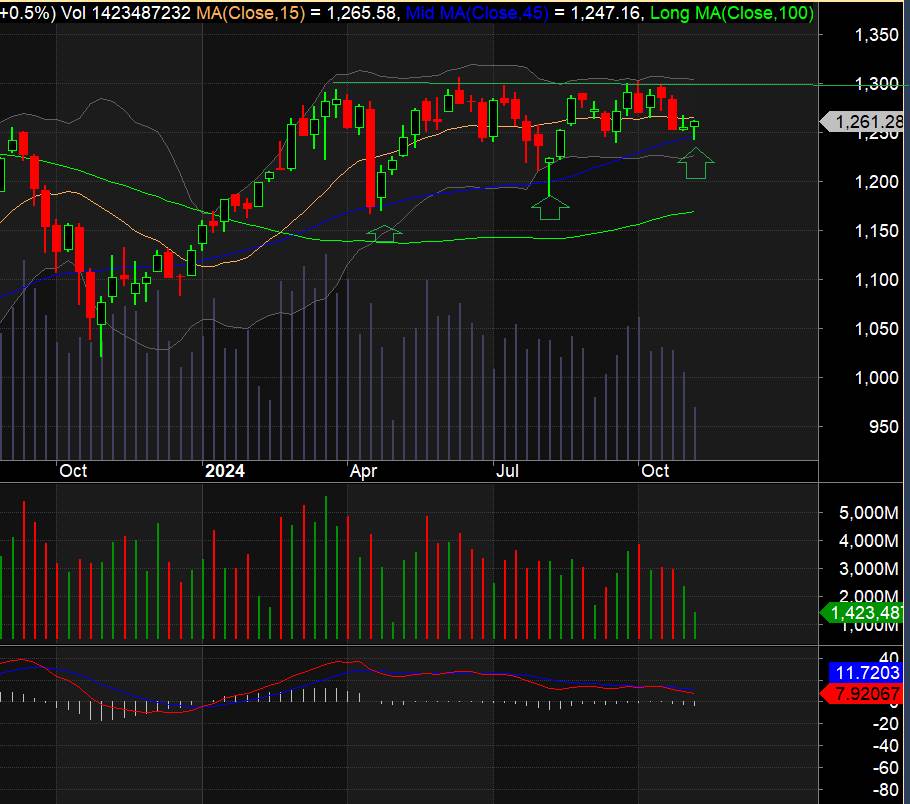
Task: Select the 2024 year label on time axis
Action: [225, 471]
